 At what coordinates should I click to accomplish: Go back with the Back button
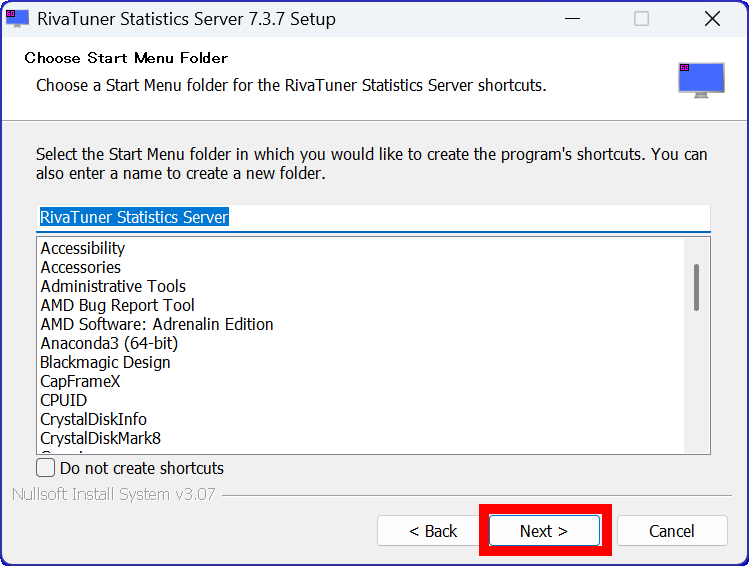[x=432, y=531]
